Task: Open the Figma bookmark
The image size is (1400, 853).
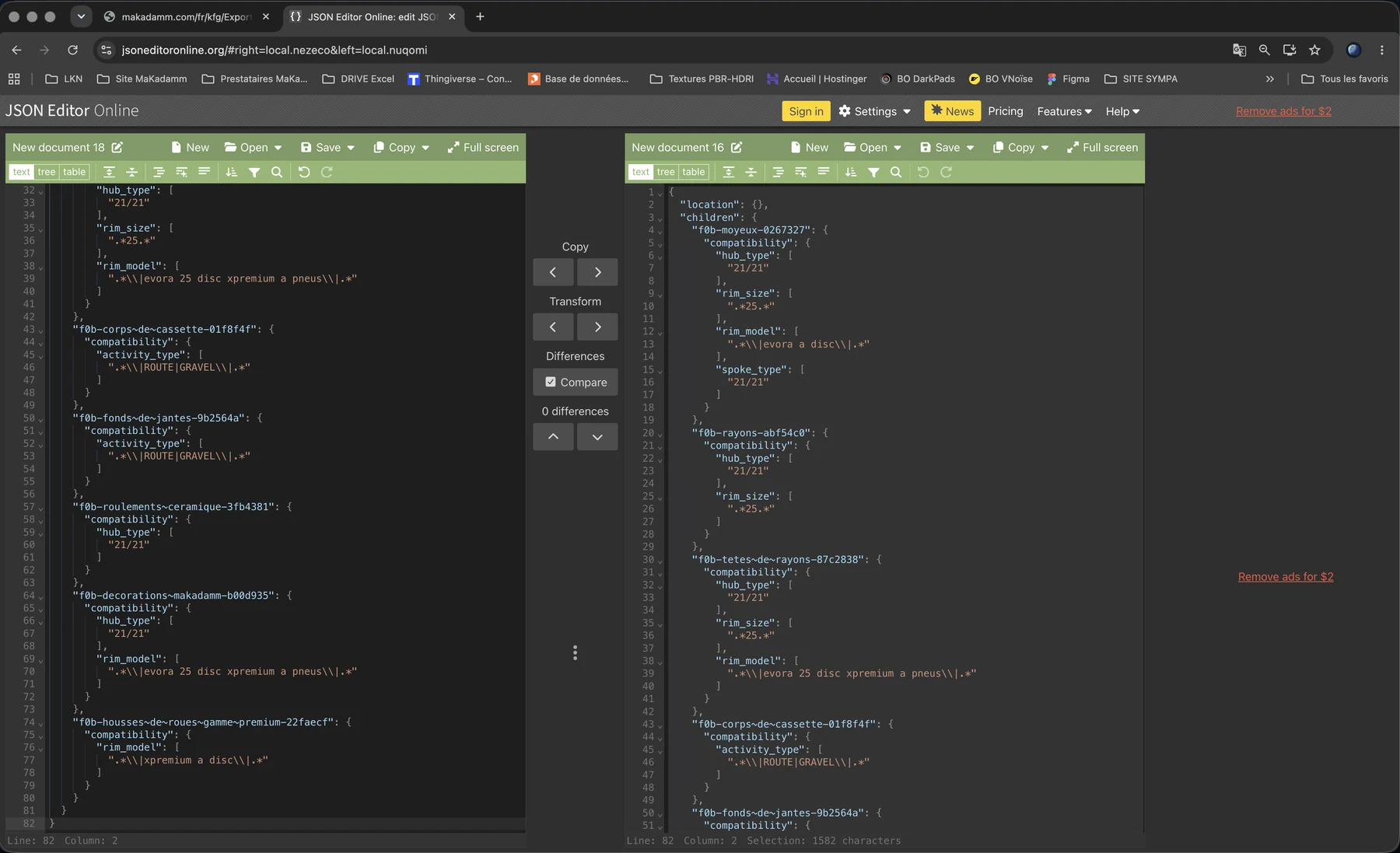Action: tap(1068, 79)
